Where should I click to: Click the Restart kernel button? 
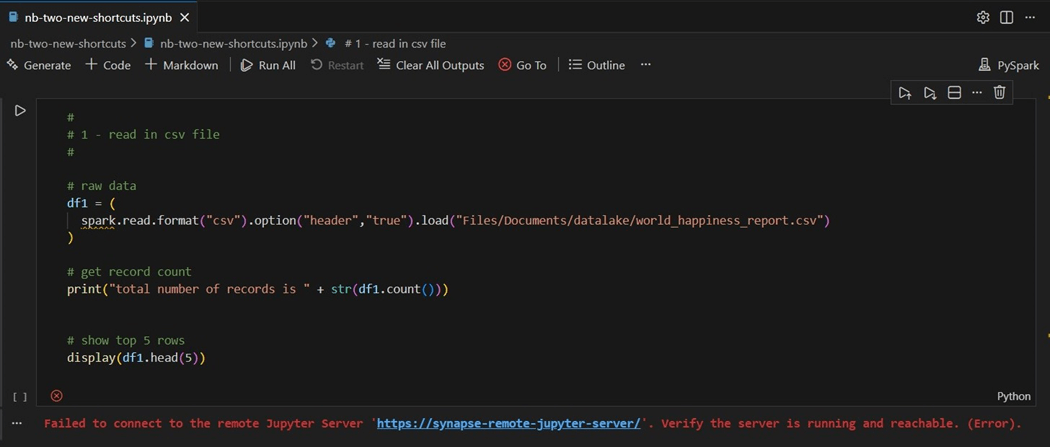[x=338, y=65]
